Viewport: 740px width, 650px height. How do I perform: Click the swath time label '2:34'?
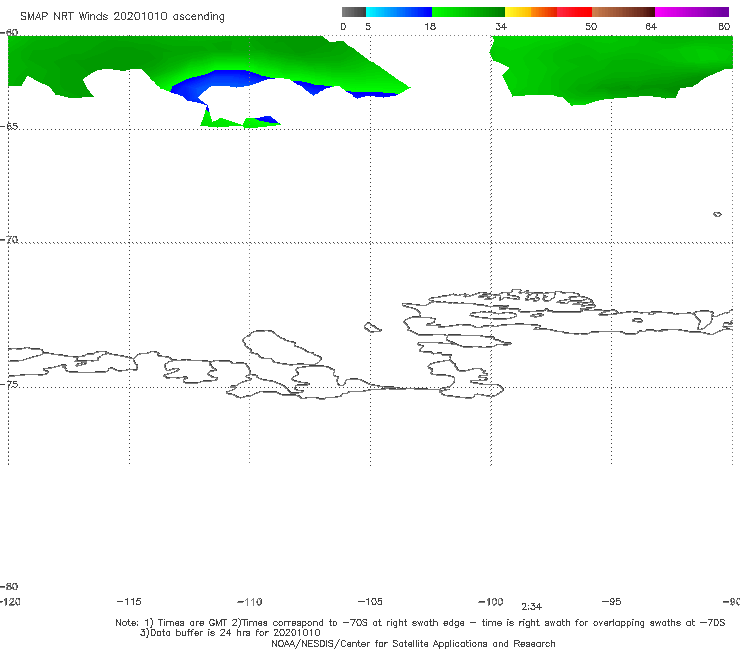531,607
